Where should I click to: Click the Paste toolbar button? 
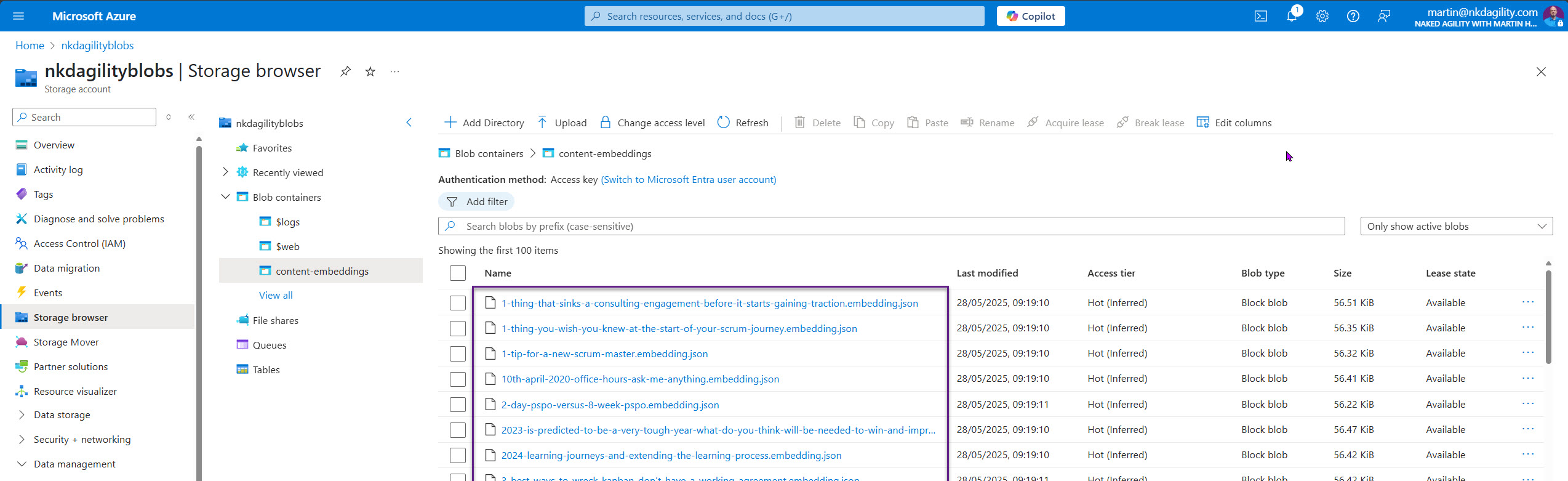tap(928, 123)
